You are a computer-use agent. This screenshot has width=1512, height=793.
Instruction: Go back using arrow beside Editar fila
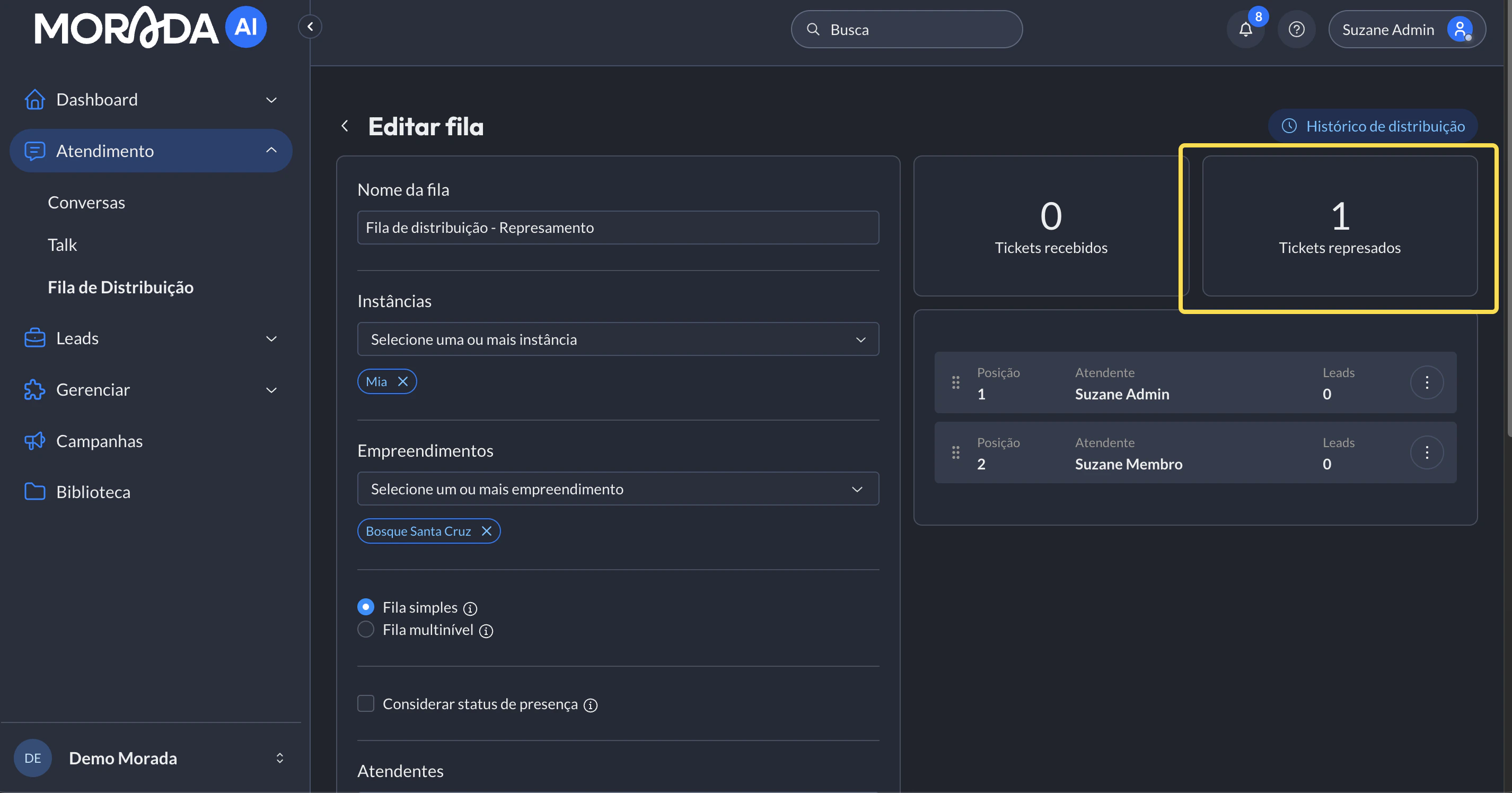(345, 126)
